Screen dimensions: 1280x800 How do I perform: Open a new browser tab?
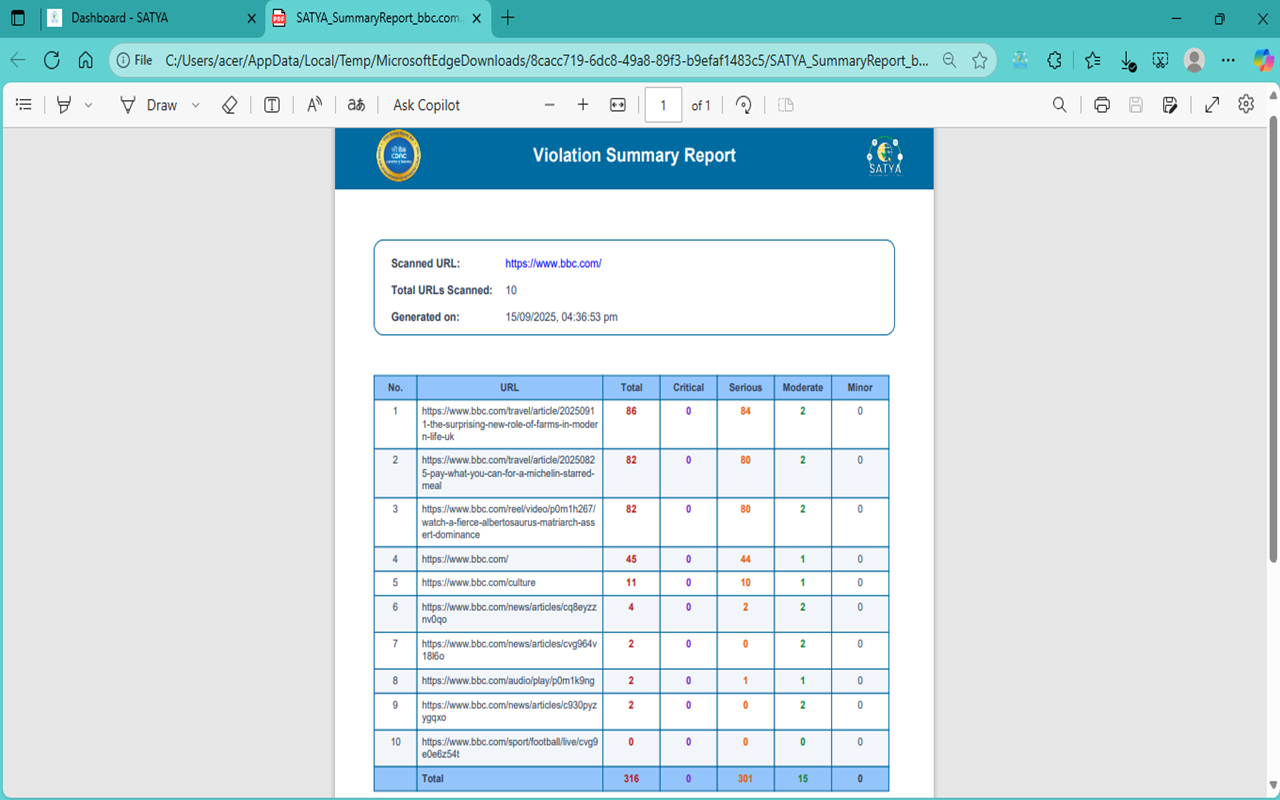pyautogui.click(x=508, y=18)
